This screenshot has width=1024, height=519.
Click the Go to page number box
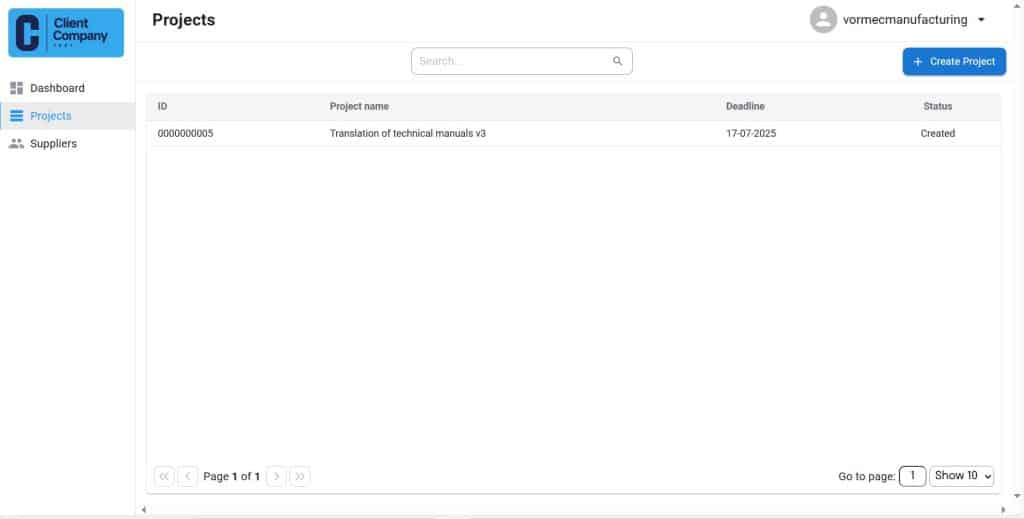click(x=912, y=476)
